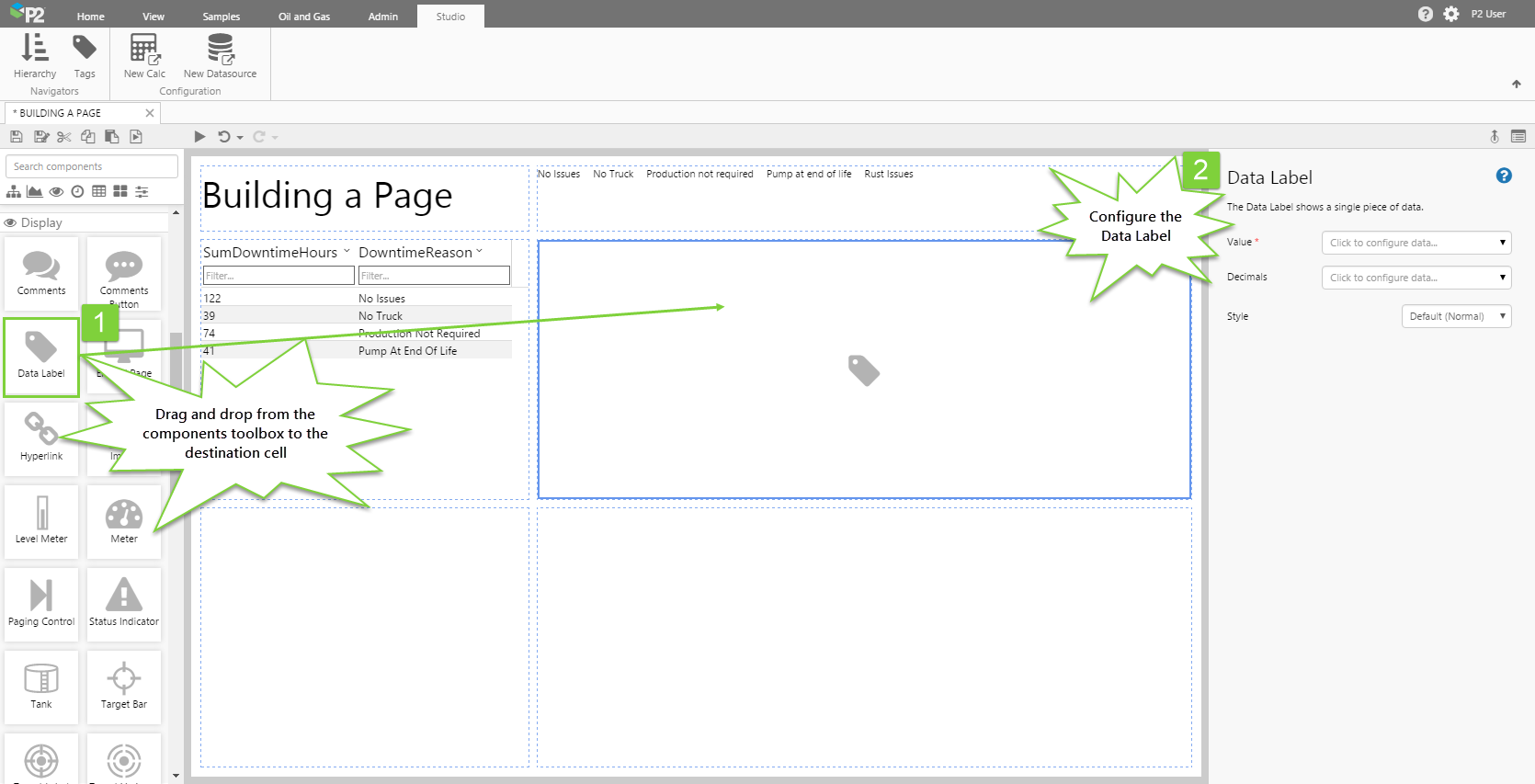
Task: Click the Undo arrow icon
Action: coord(223,137)
